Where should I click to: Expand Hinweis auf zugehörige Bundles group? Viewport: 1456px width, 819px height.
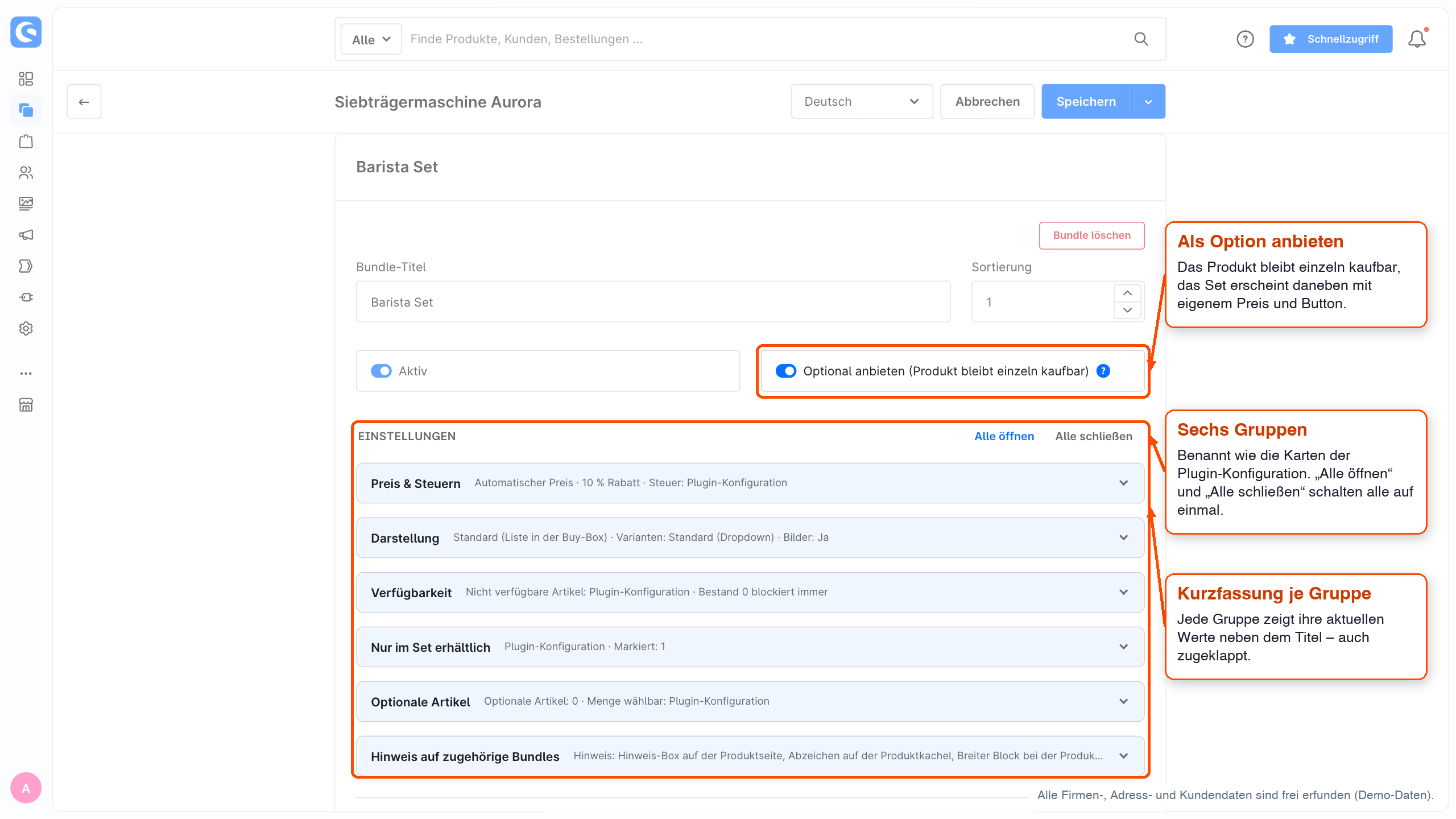(x=750, y=756)
